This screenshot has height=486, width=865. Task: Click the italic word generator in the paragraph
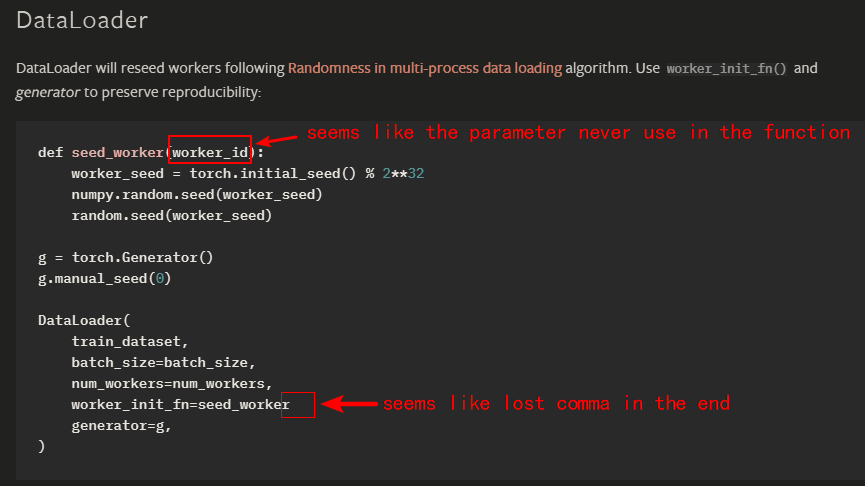click(47, 92)
